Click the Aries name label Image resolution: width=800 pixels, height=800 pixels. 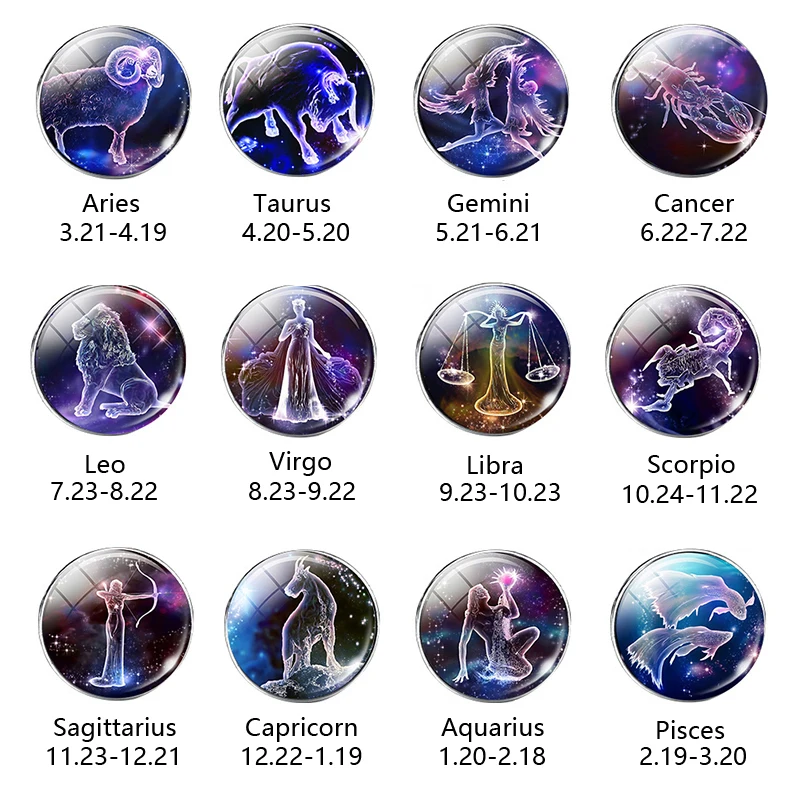(111, 203)
